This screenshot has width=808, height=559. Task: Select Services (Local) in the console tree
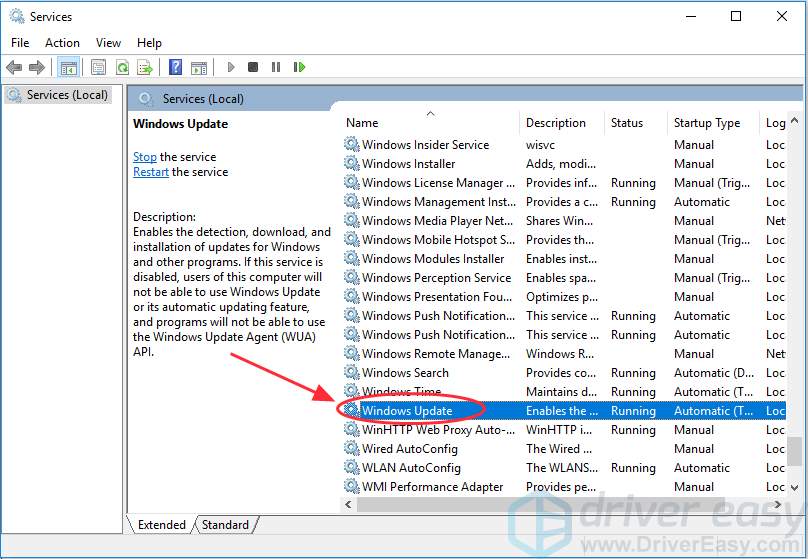click(67, 95)
